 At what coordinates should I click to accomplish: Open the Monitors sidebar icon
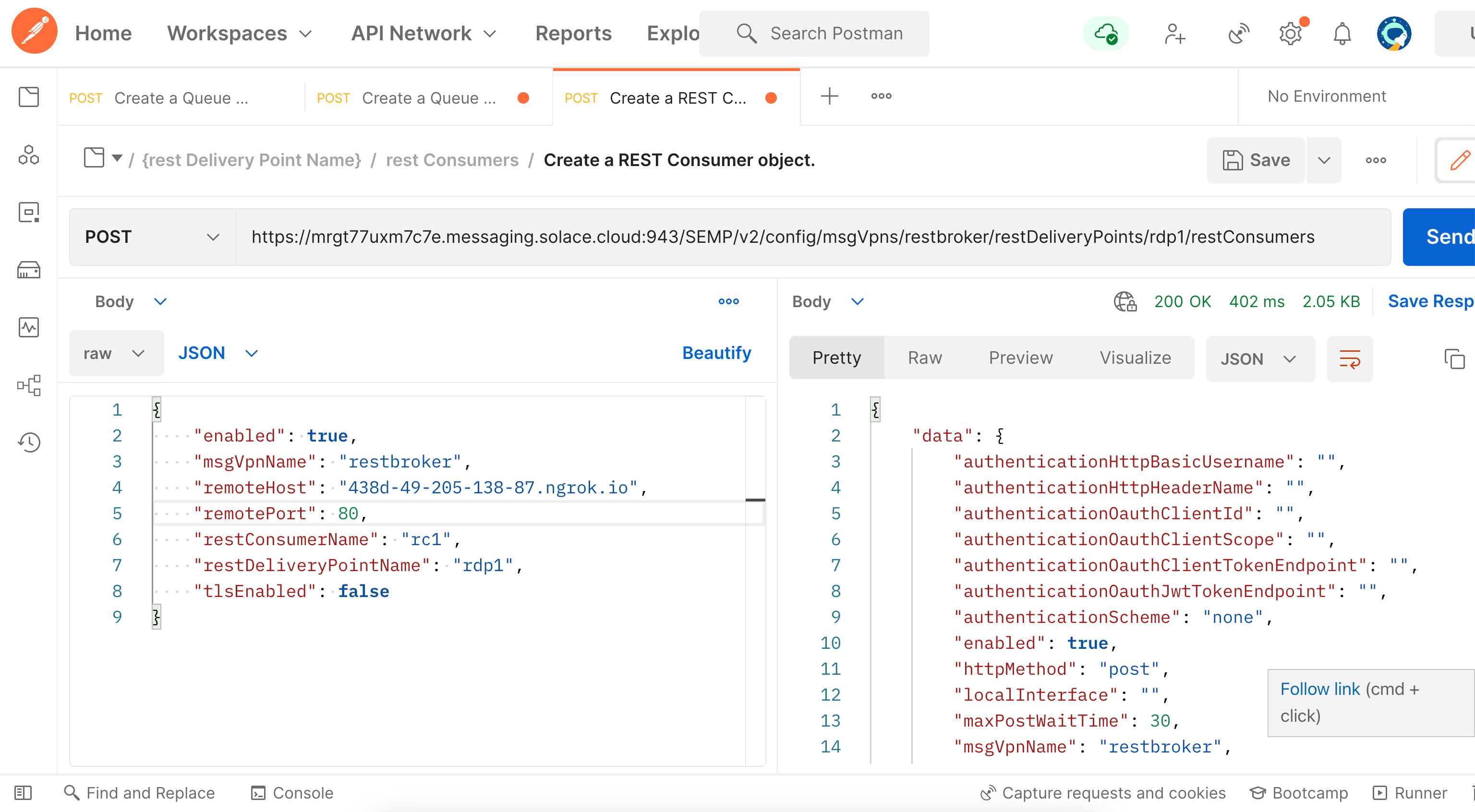click(x=29, y=327)
